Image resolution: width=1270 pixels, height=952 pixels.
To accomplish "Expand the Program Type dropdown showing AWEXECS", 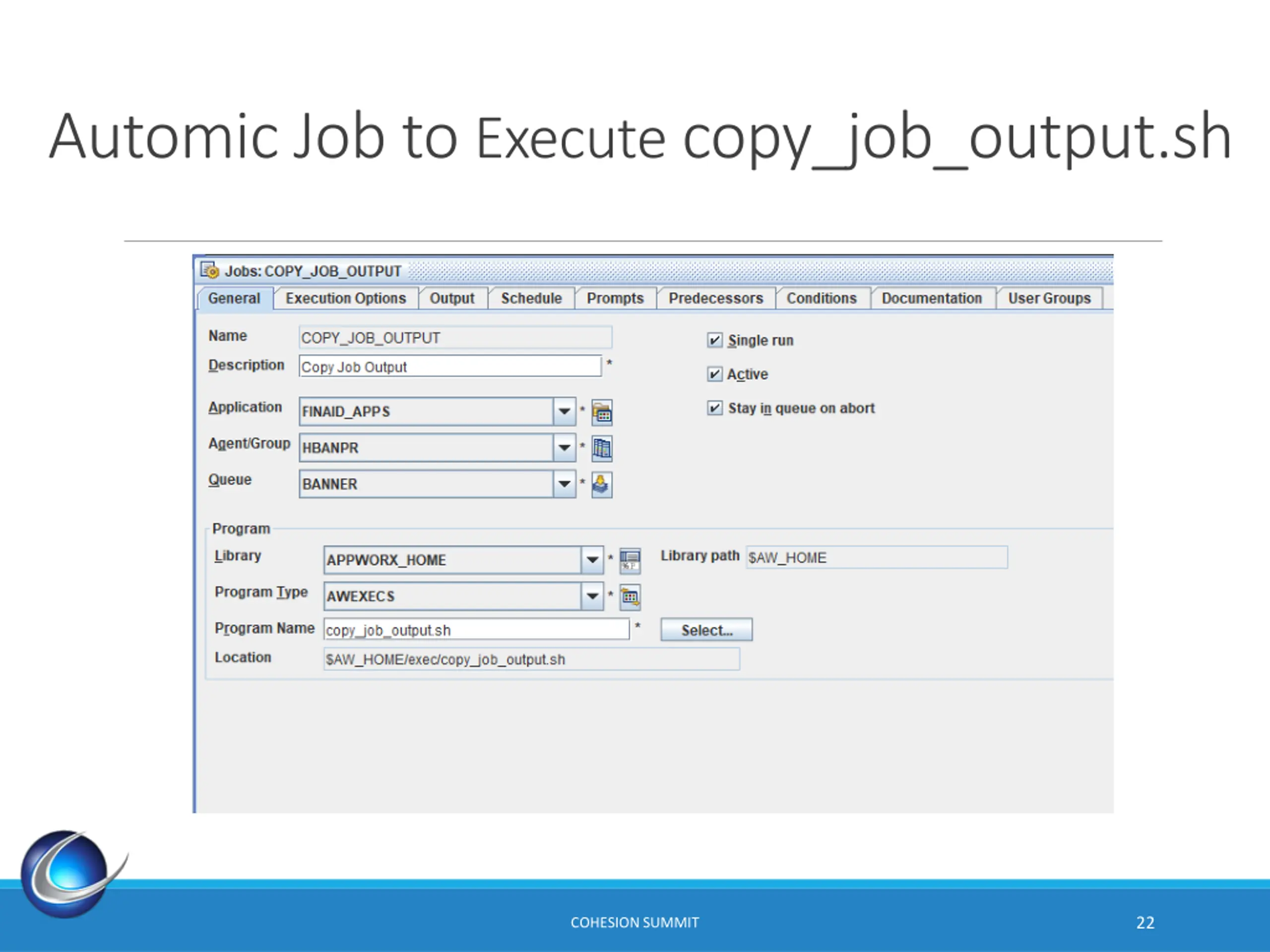I will tap(592, 595).
